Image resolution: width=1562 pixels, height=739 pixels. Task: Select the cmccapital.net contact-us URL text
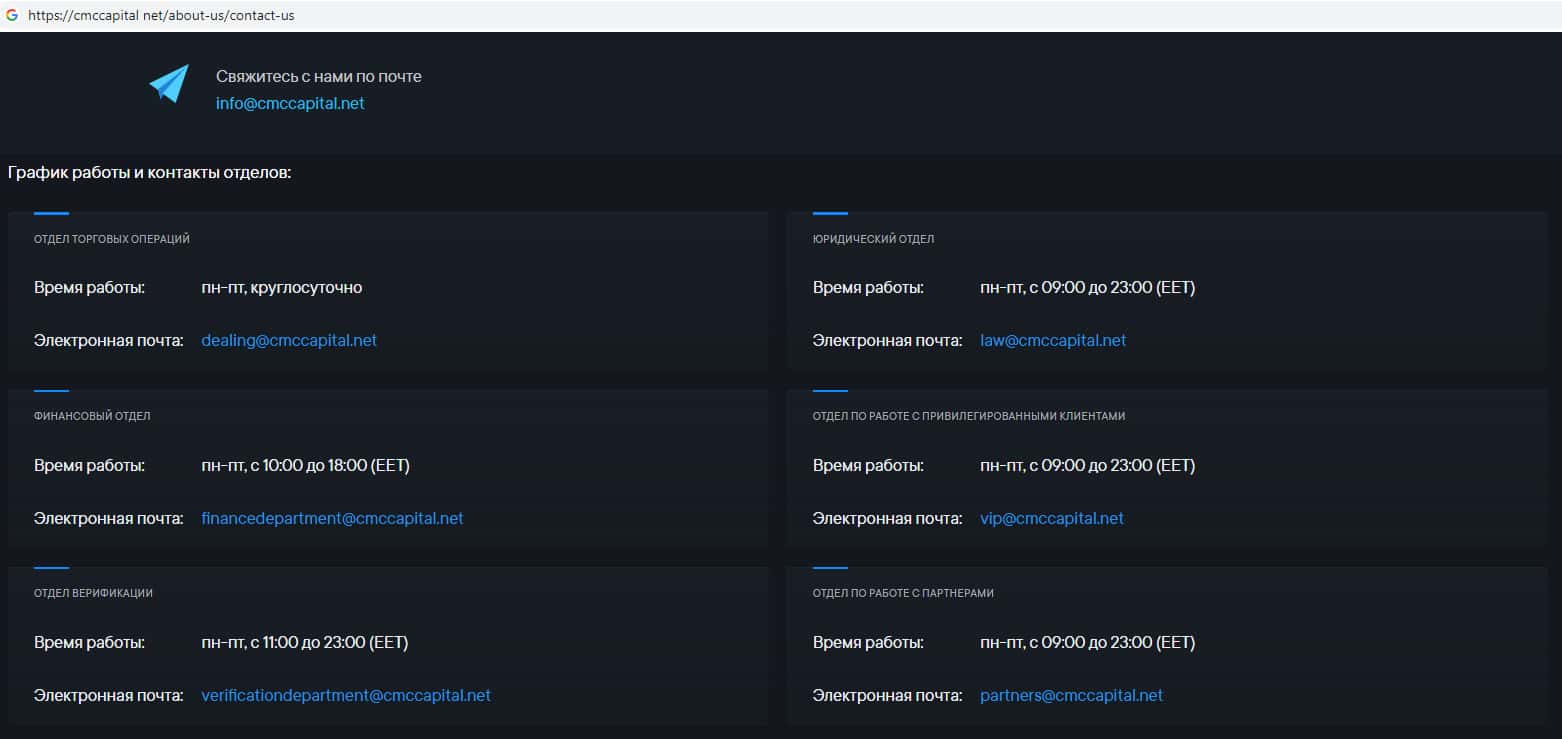coord(161,16)
